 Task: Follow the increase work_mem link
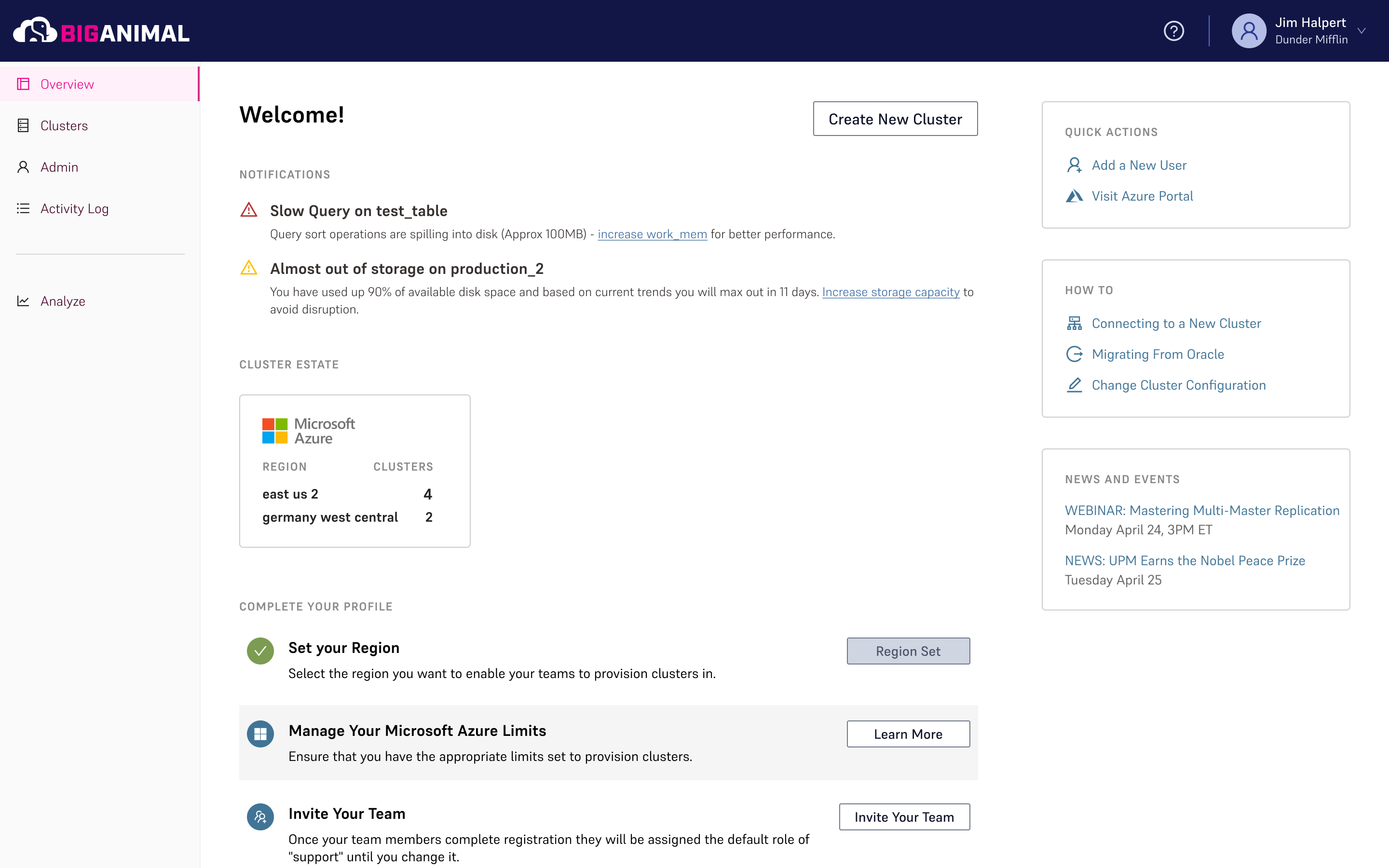click(652, 234)
